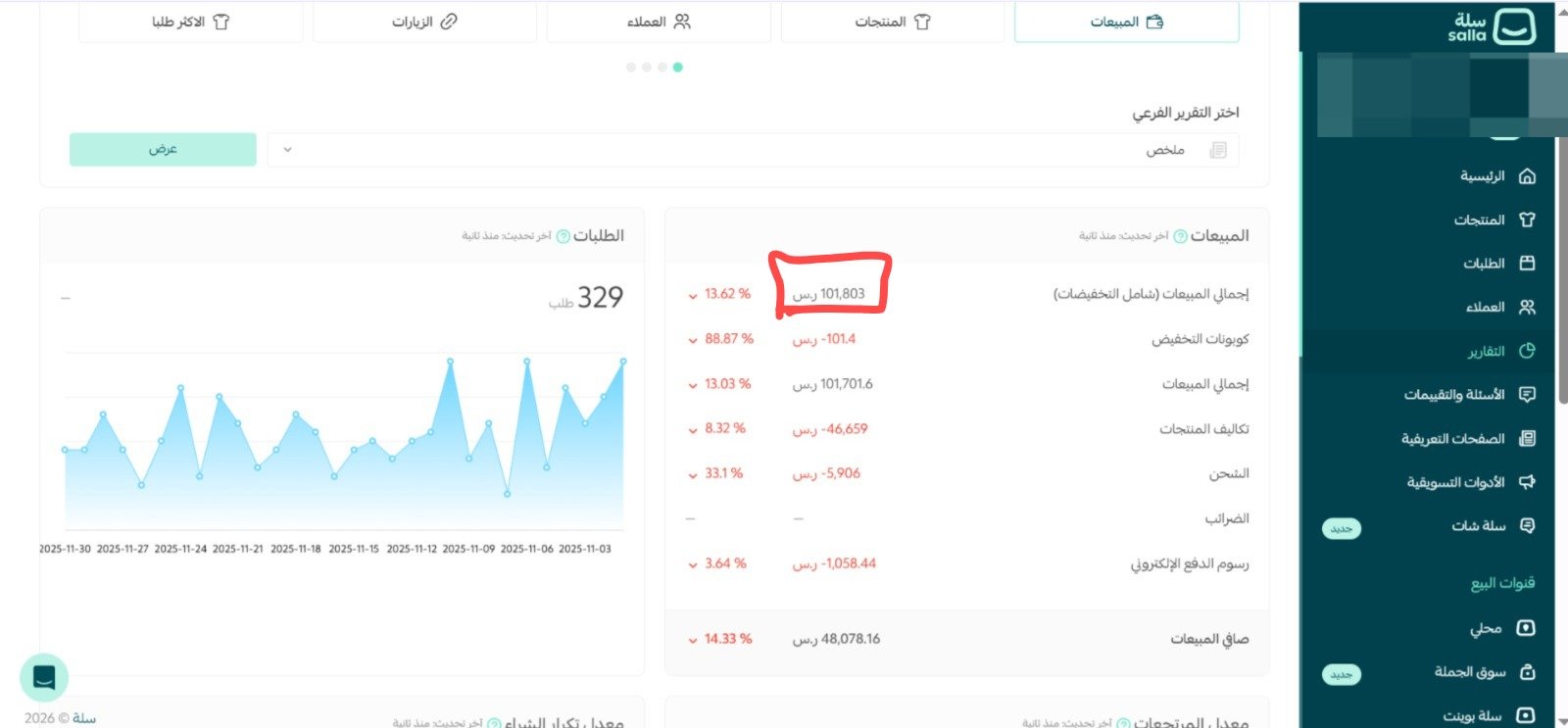Screen dimensions: 1568x728
Task: Click the help icon beside معدل المنتجات title
Action: point(1123,723)
